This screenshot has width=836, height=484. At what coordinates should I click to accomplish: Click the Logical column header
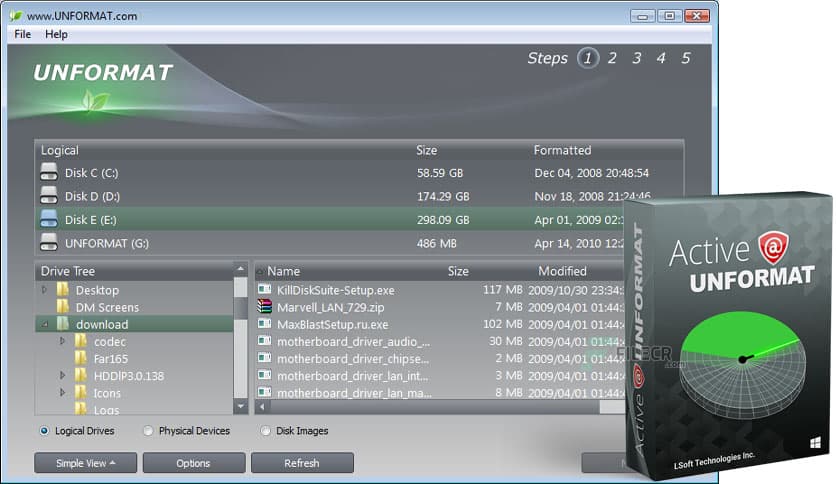pos(60,150)
